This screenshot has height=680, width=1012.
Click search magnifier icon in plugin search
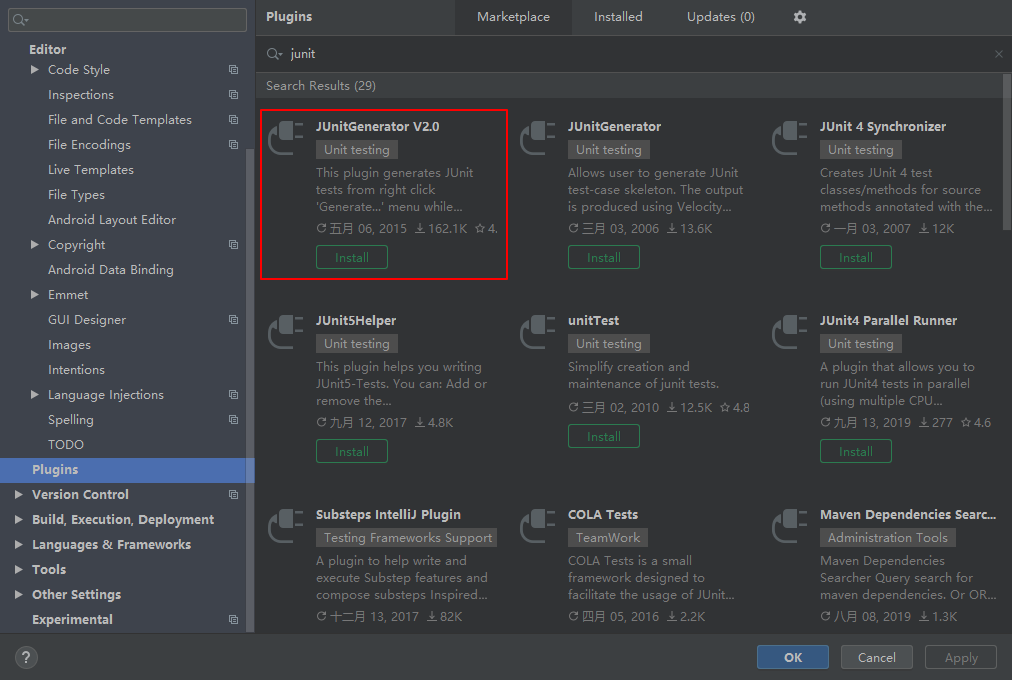(x=274, y=54)
